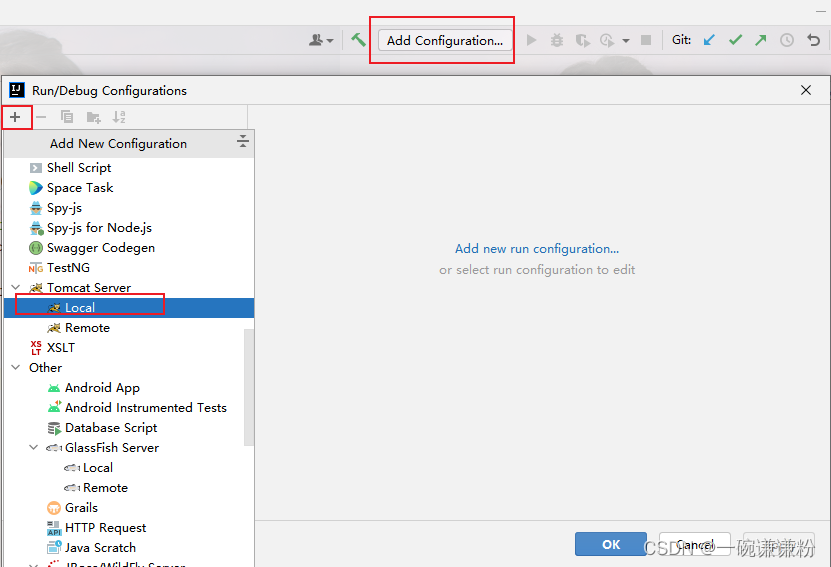Viewport: 831px width, 567px height.
Task: Select TestNG configuration type
Action: [129, 268]
